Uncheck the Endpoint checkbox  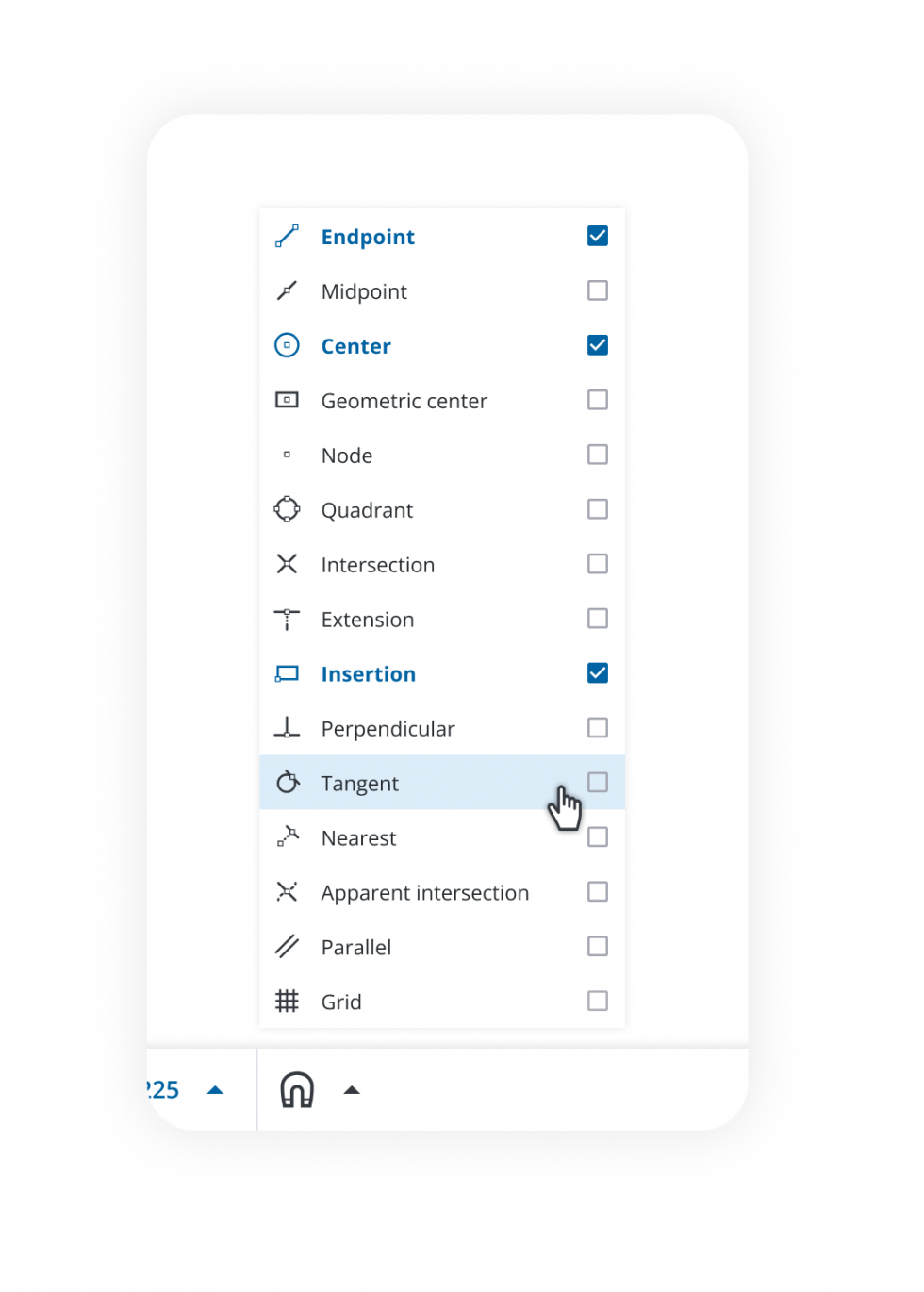(598, 236)
